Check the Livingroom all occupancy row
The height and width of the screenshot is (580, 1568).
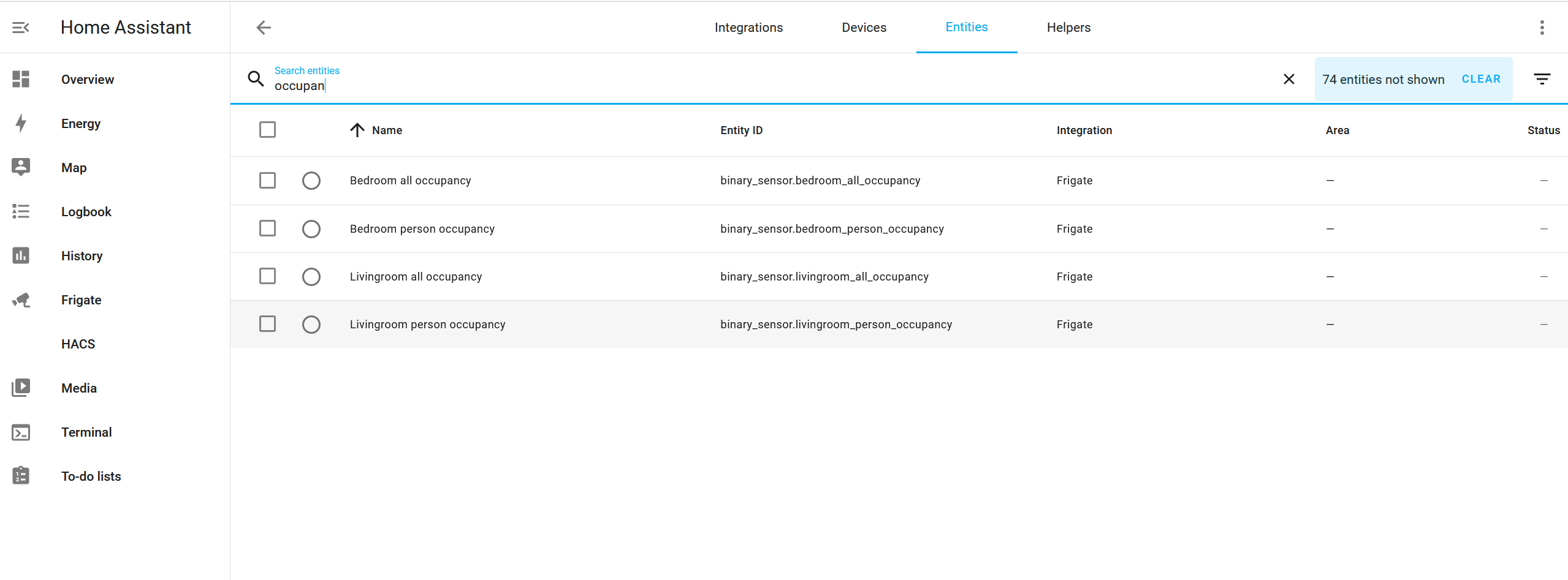pos(267,276)
